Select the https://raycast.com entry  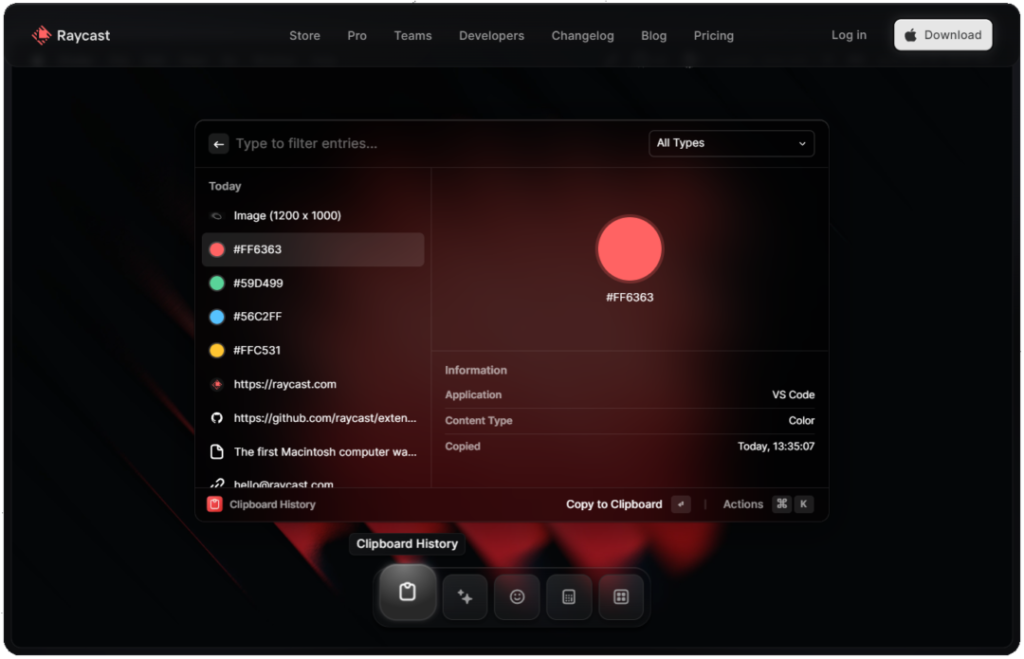coord(313,385)
